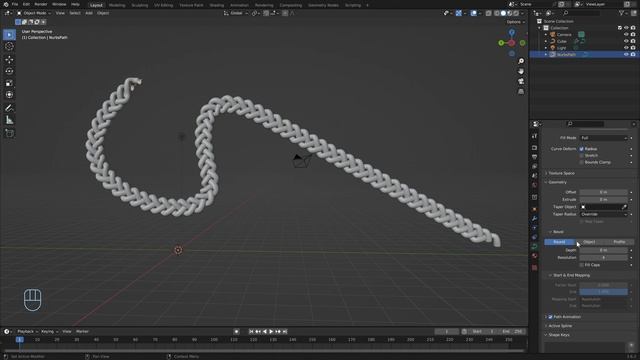Viewport: 640px width, 360px height.
Task: Activate the Rotate tool
Action: (9, 71)
